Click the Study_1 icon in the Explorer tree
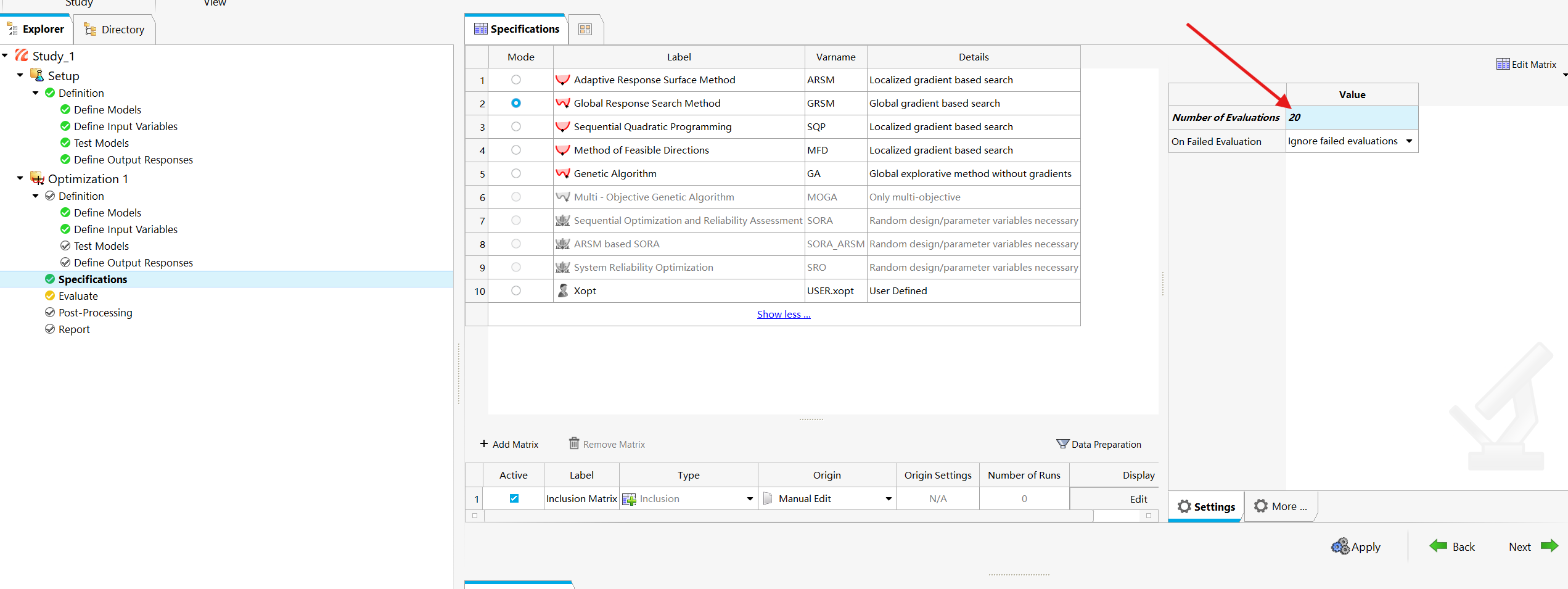 [x=22, y=56]
